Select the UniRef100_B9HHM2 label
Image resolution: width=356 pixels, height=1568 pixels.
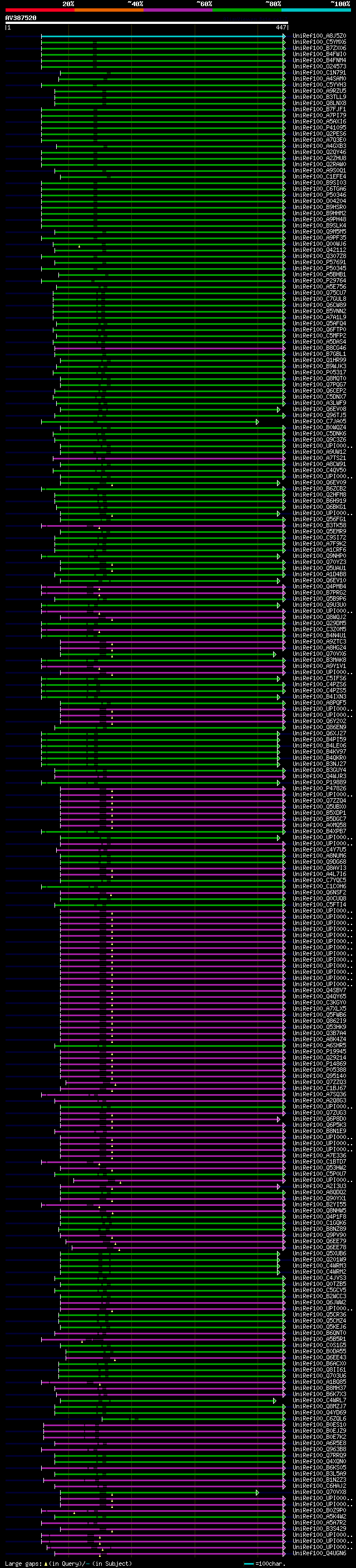[319, 213]
